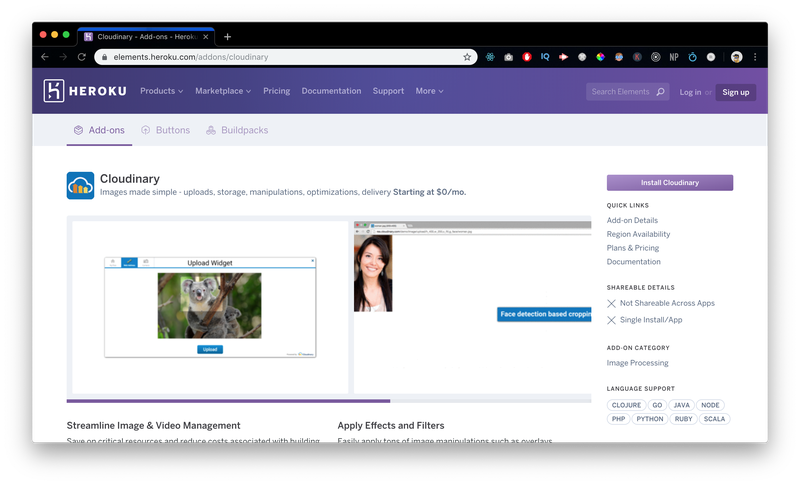Click the purple carousel scroll bar

[x=228, y=401]
